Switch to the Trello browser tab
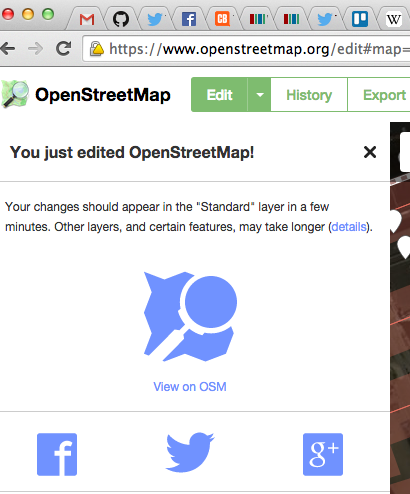Viewport: 410px width, 494px height. [x=360, y=19]
